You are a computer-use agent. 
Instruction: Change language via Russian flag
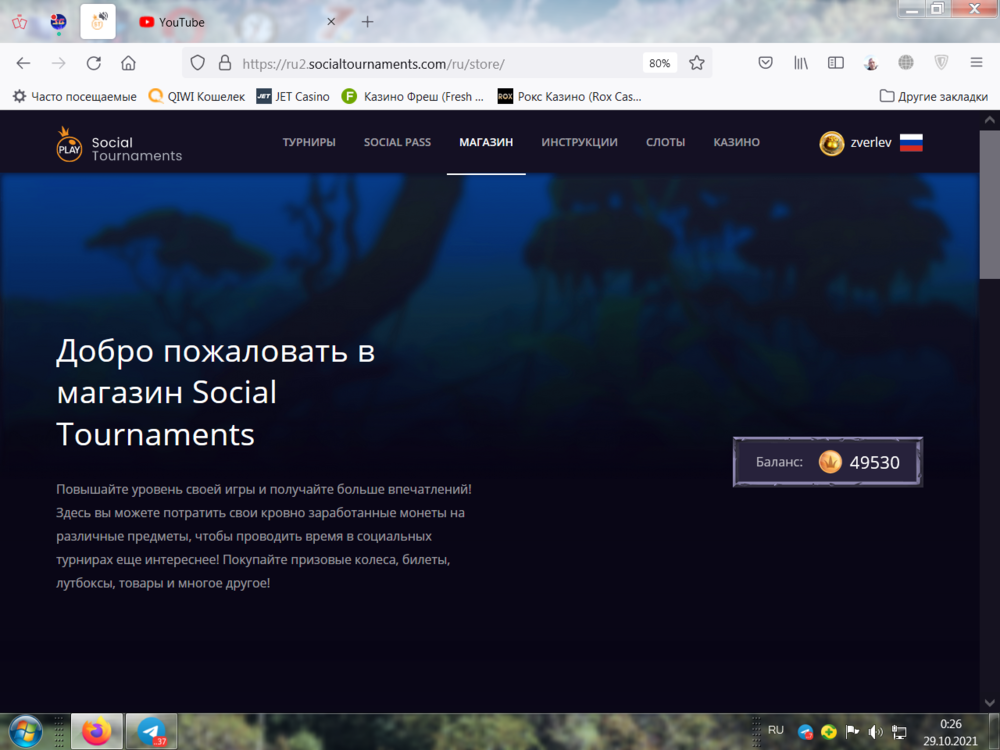[x=911, y=143]
